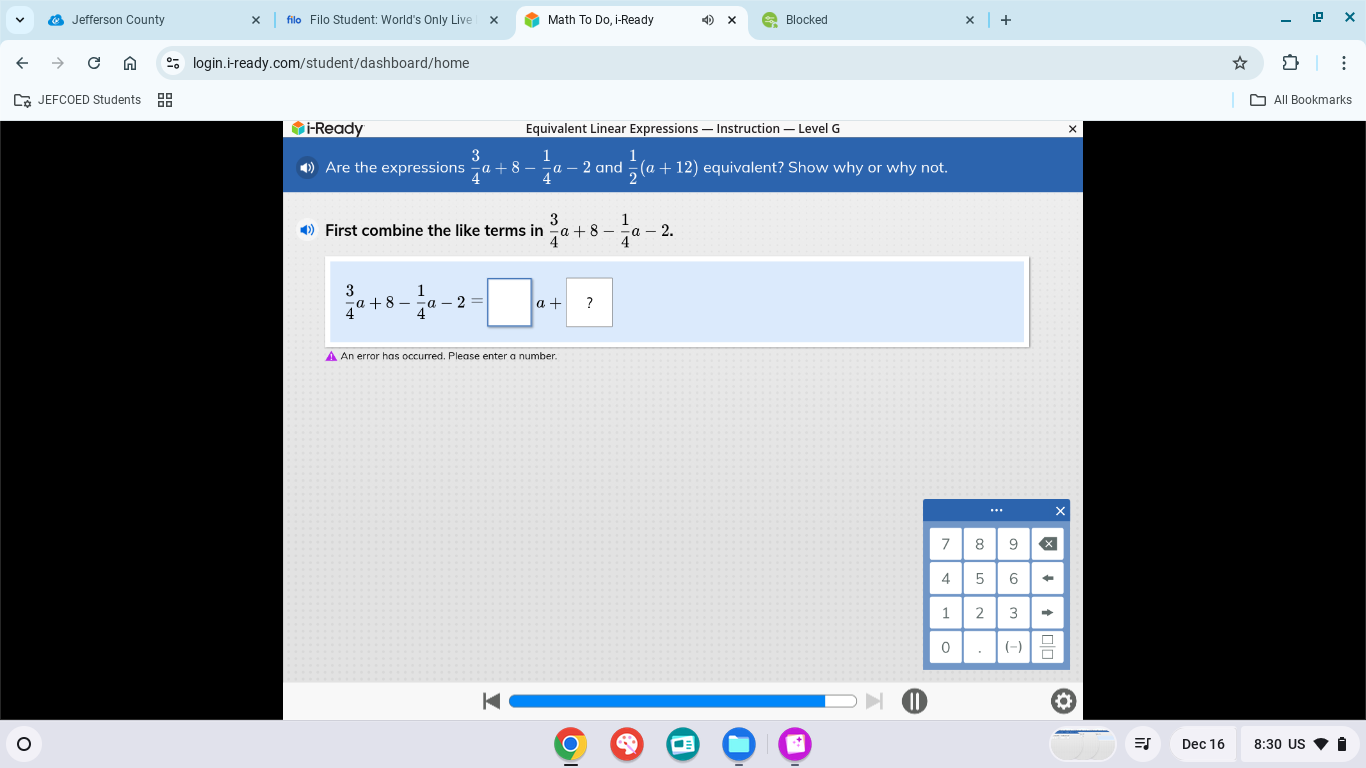Open the keypad options via the ellipsis
The image size is (1366, 768).
(x=996, y=510)
